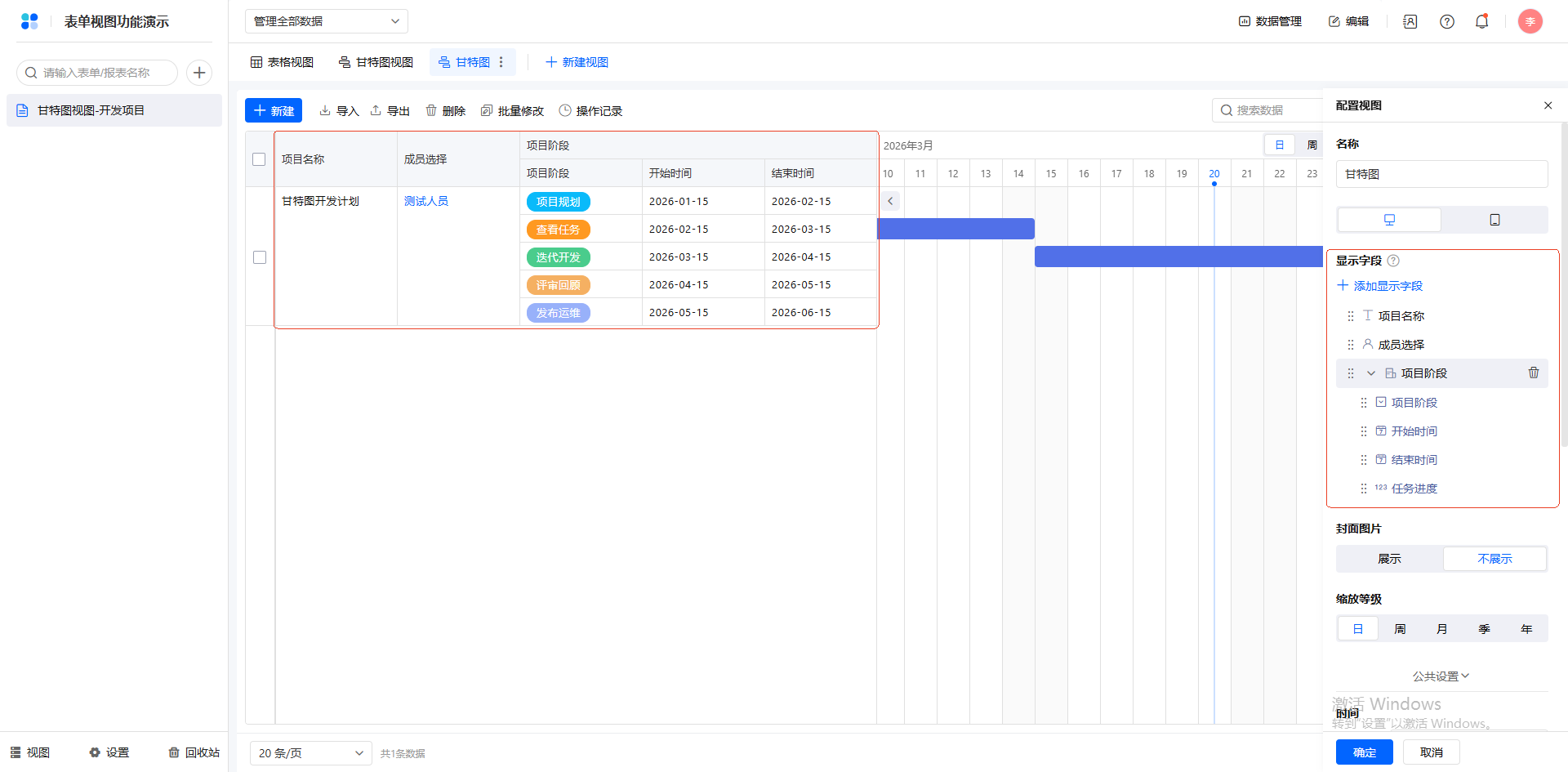Viewport: 1568px width, 772px height.
Task: Open the help question mark icon
Action: point(1446,22)
